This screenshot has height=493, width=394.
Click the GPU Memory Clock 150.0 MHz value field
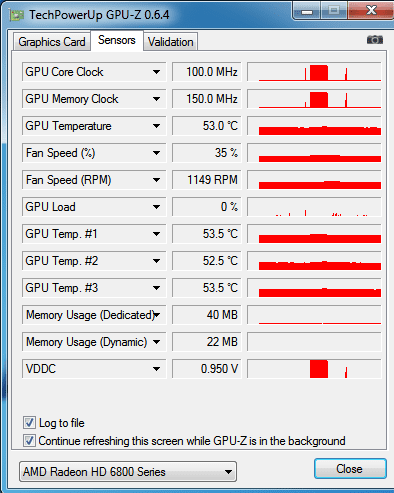point(207,99)
